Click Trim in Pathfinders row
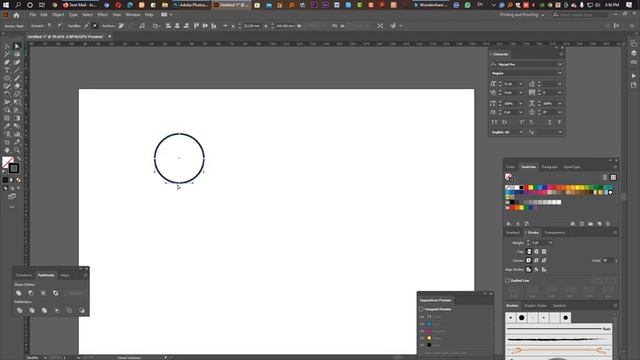This screenshot has height=360, width=640. 32,310
